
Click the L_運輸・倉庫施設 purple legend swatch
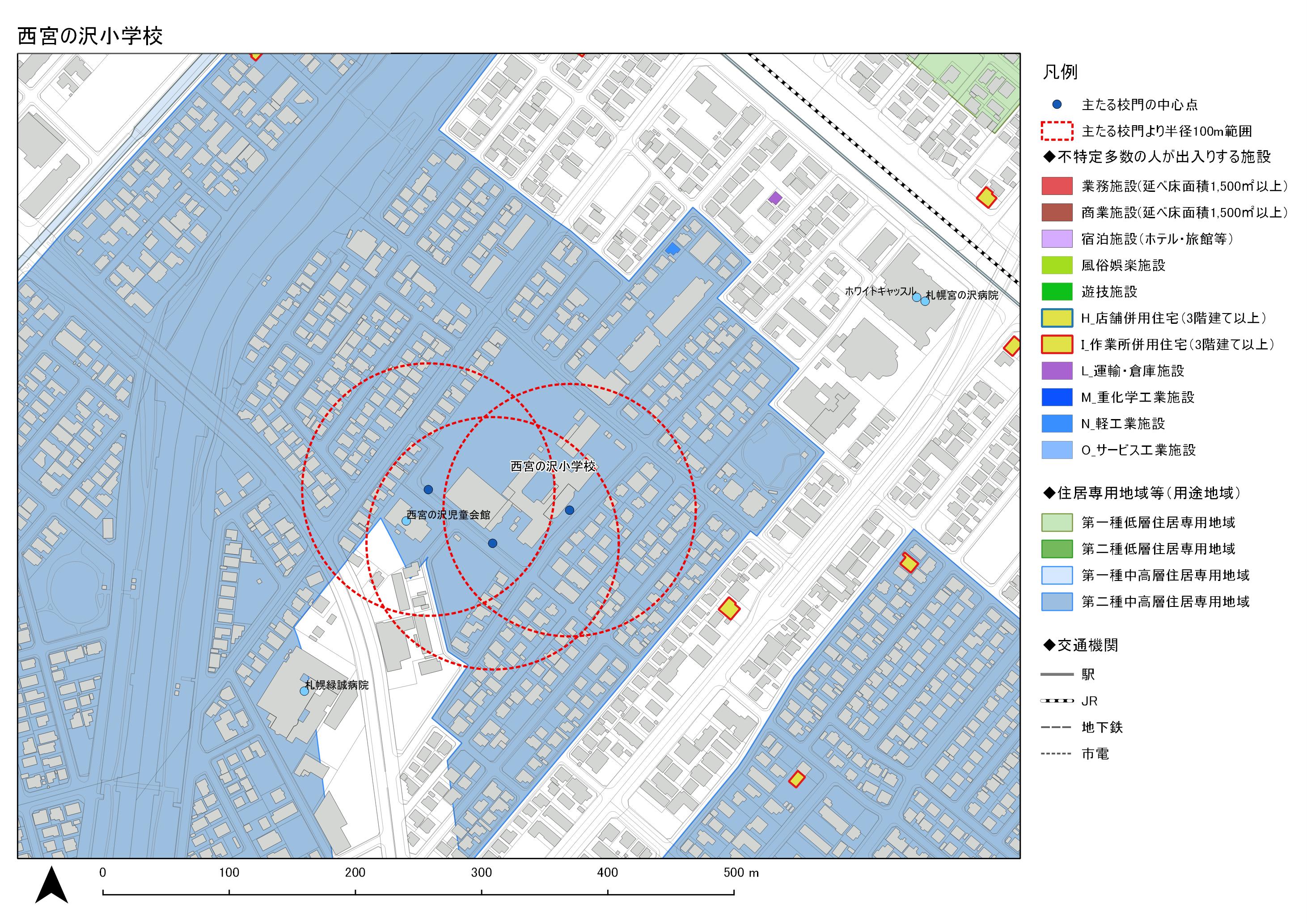click(x=1057, y=371)
